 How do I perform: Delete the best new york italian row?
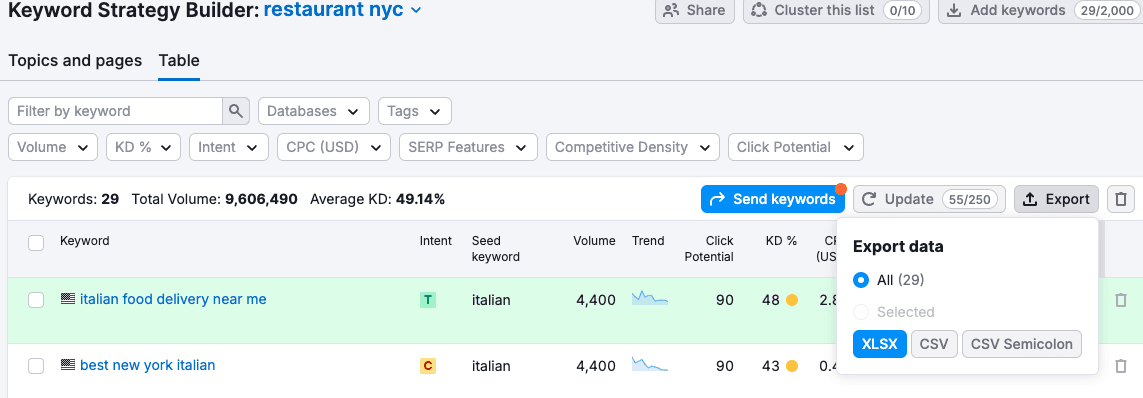coord(1121,366)
